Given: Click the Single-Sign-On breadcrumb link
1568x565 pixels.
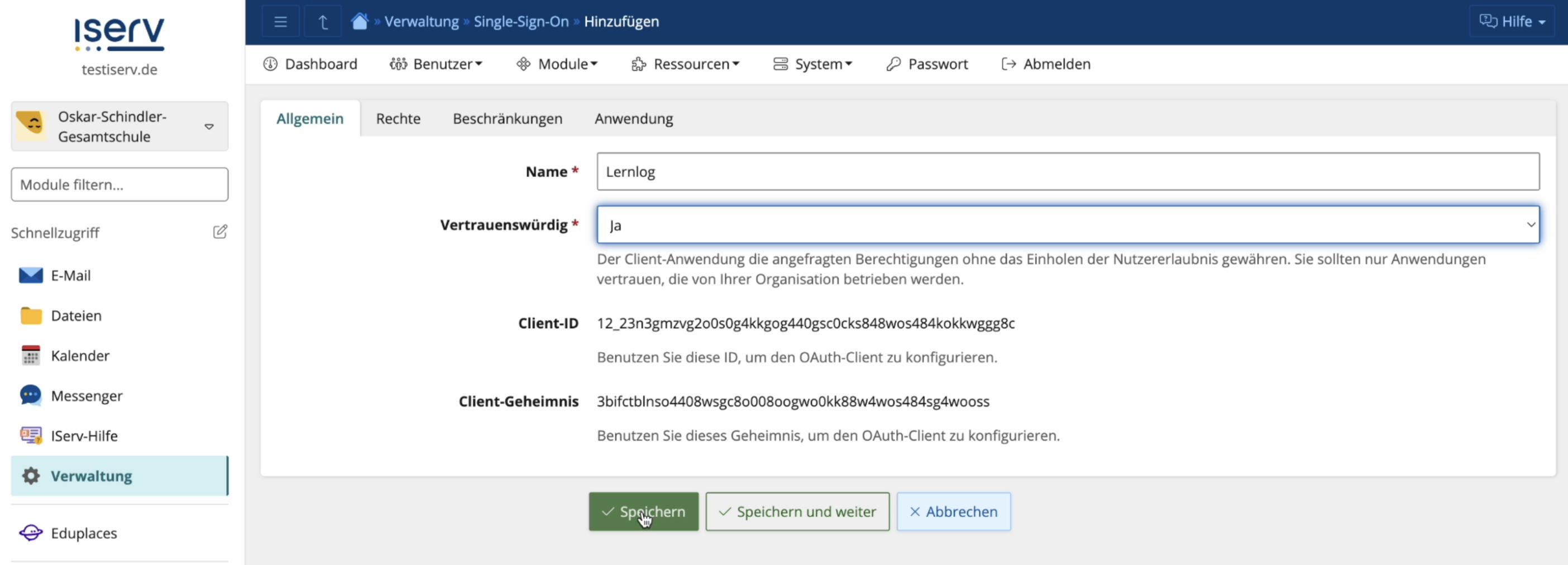Looking at the screenshot, I should 520,21.
